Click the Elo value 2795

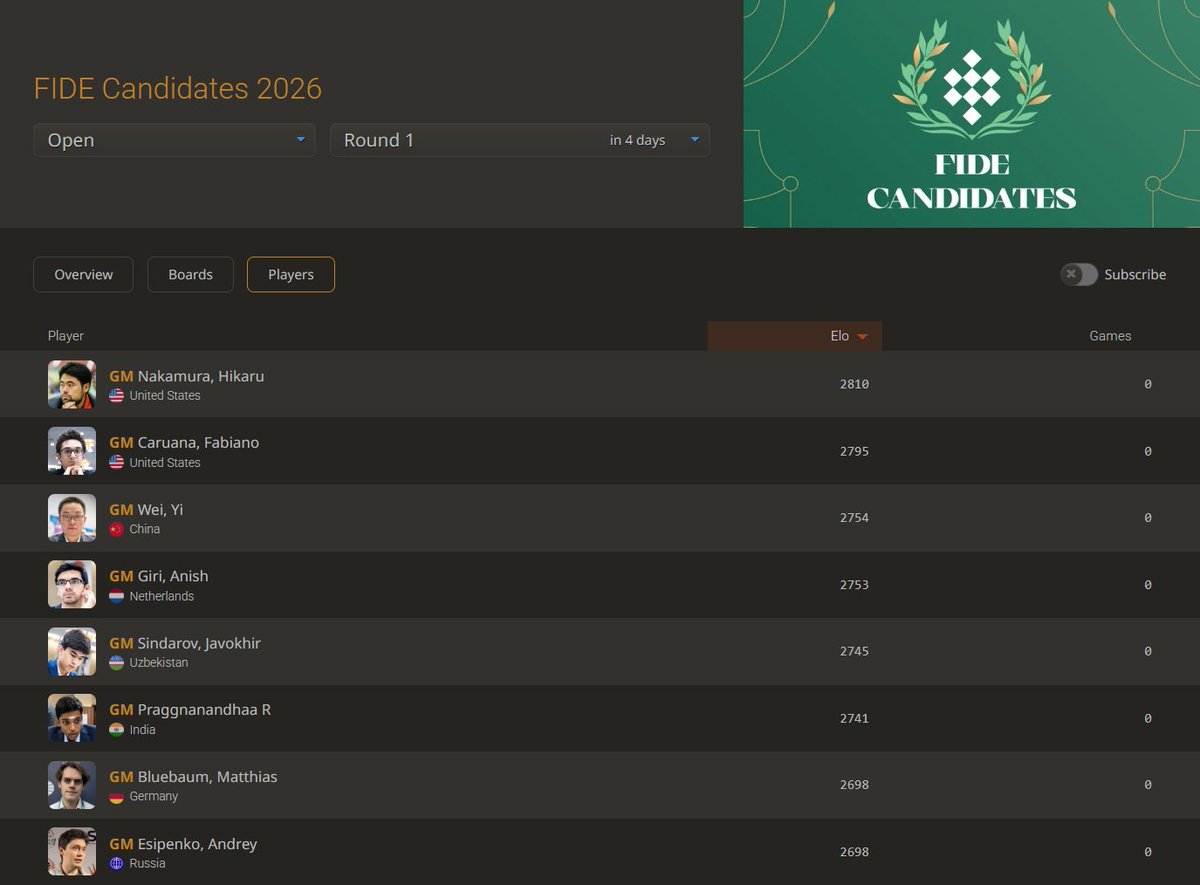click(854, 451)
